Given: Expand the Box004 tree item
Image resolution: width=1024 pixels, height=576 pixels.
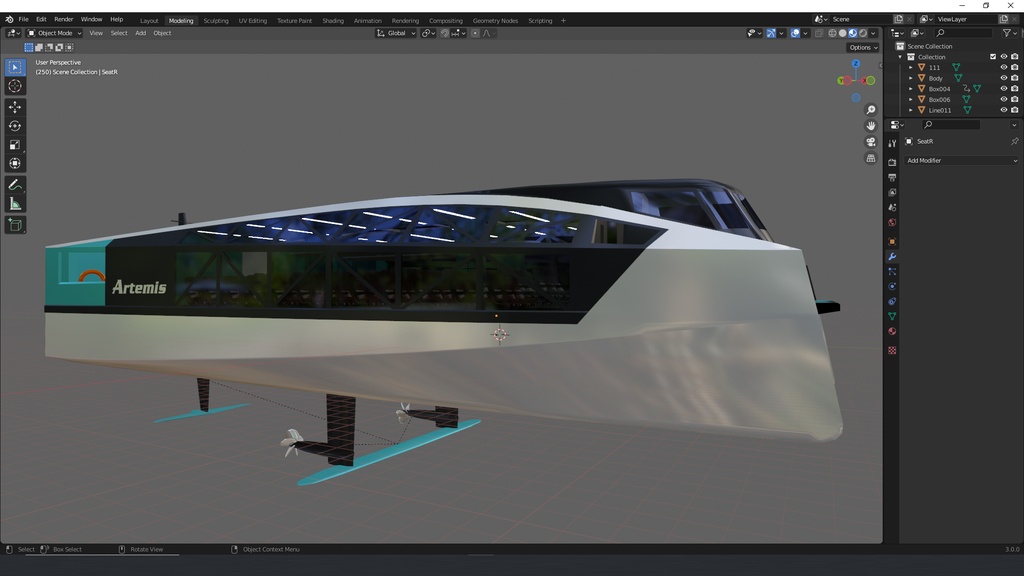Looking at the screenshot, I should [x=911, y=89].
